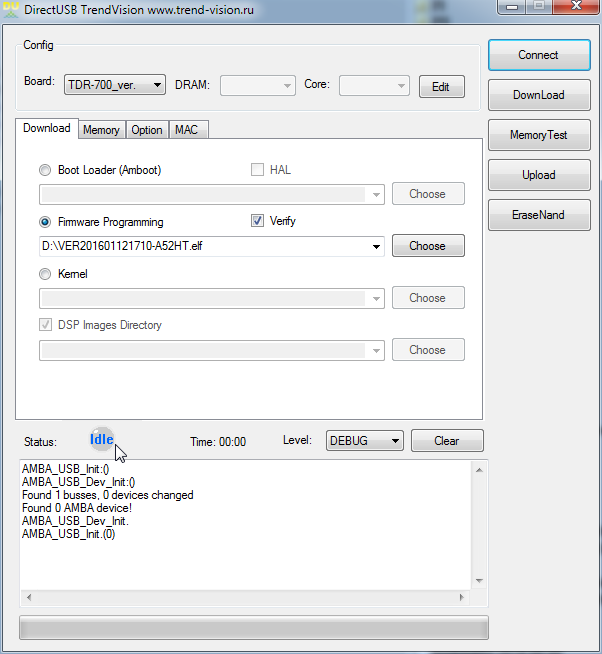Click the Upload button
Viewport: 602px width, 654px height.
[538, 175]
